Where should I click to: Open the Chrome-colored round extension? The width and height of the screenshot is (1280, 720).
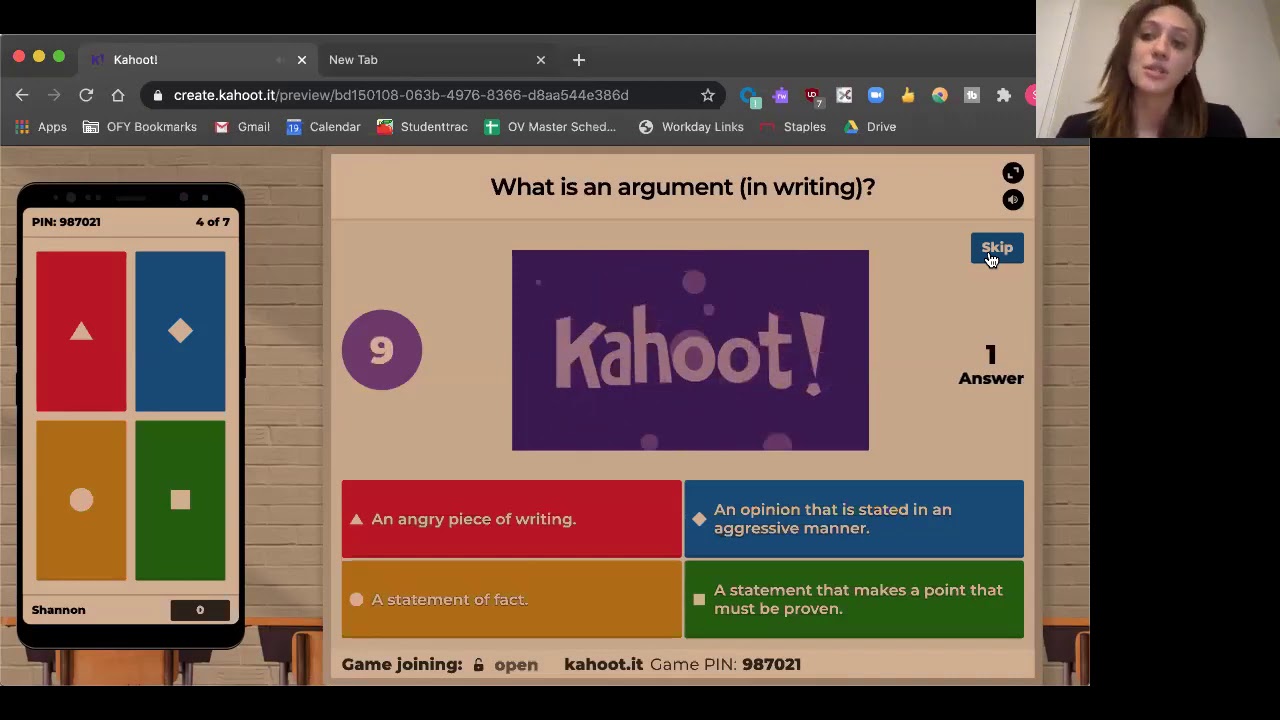click(x=940, y=95)
